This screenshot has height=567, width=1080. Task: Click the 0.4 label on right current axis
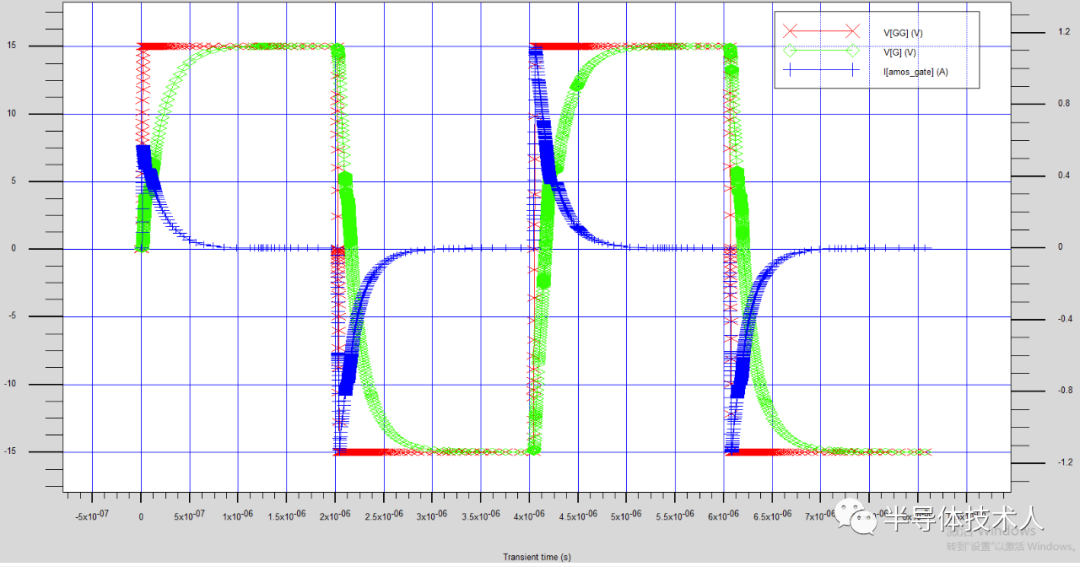pyautogui.click(x=1064, y=175)
